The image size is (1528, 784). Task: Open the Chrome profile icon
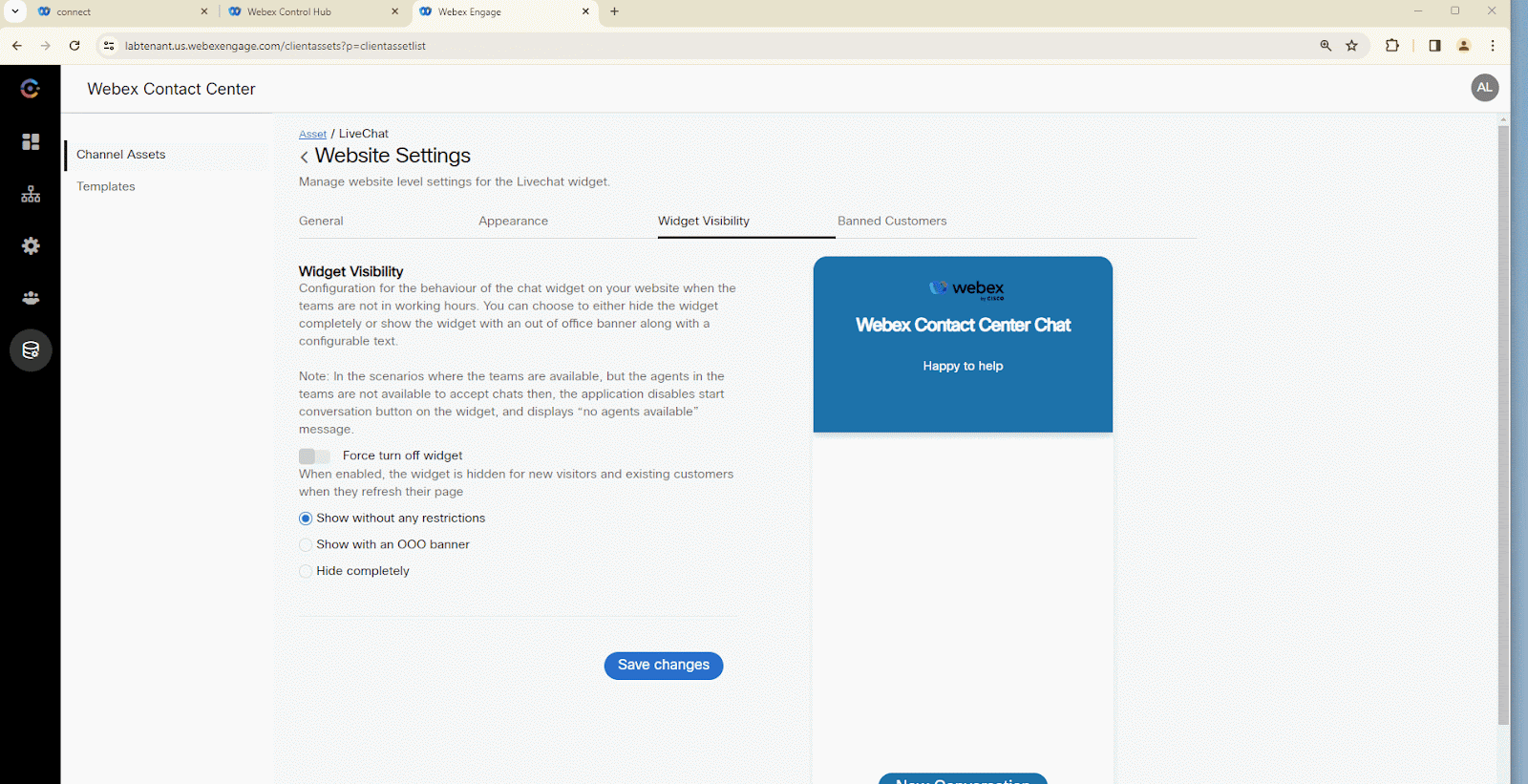1463,45
